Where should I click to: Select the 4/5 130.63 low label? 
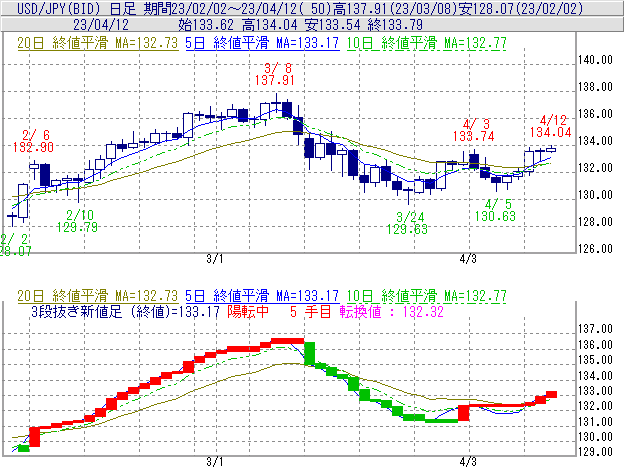pos(495,210)
